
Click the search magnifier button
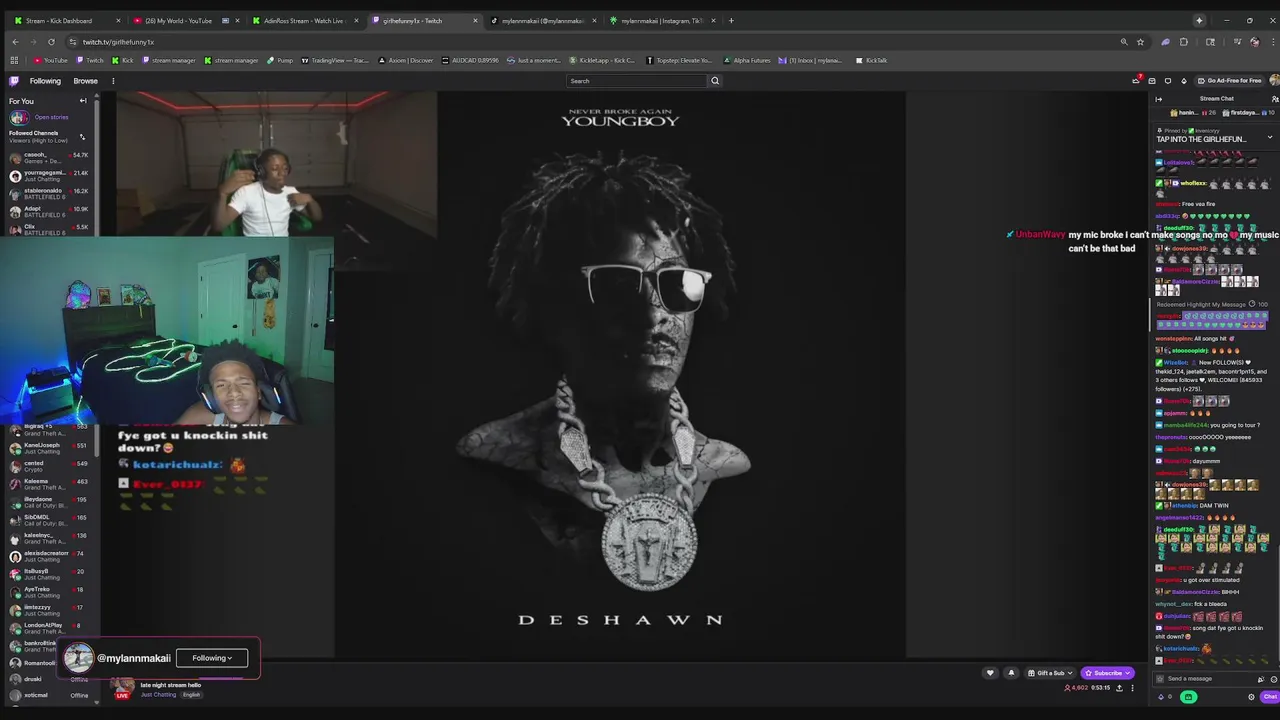pos(715,81)
